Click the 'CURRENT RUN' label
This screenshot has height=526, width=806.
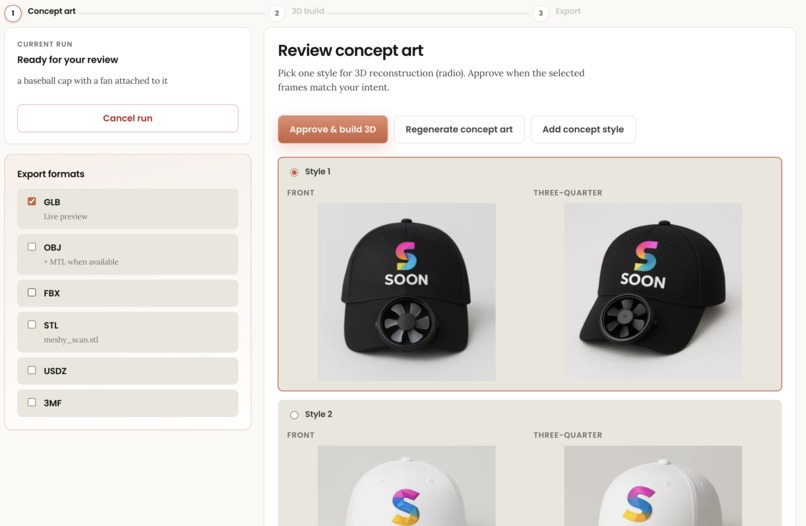(x=45, y=44)
